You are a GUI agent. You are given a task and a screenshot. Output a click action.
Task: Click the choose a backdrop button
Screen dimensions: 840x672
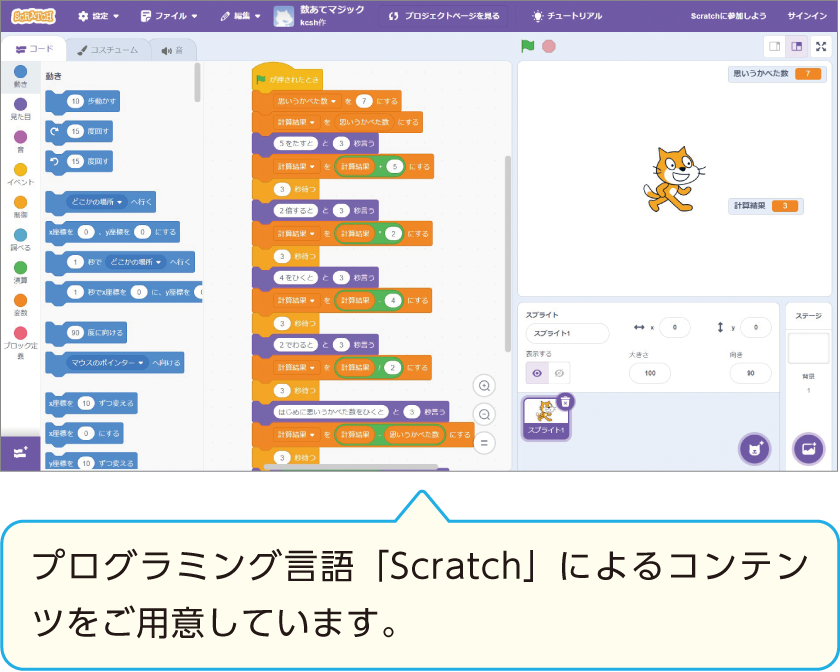pyautogui.click(x=808, y=448)
